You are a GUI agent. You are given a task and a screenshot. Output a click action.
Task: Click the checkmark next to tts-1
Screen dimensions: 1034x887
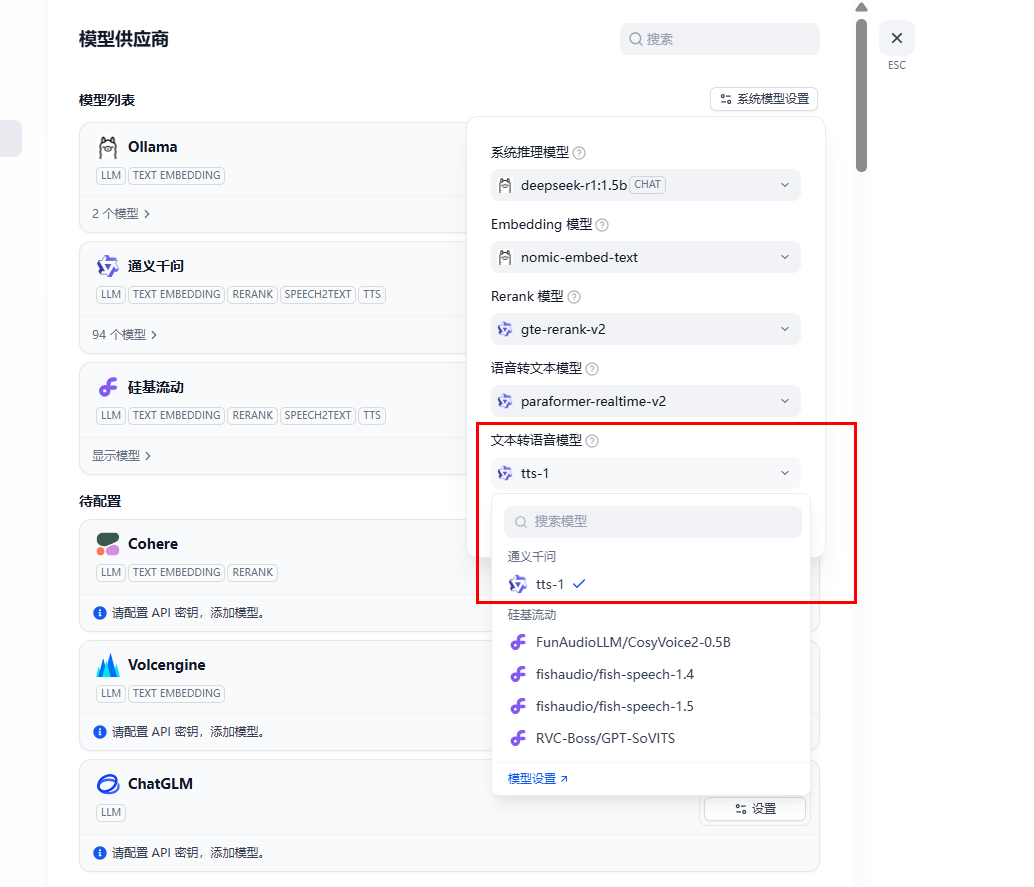click(x=579, y=584)
